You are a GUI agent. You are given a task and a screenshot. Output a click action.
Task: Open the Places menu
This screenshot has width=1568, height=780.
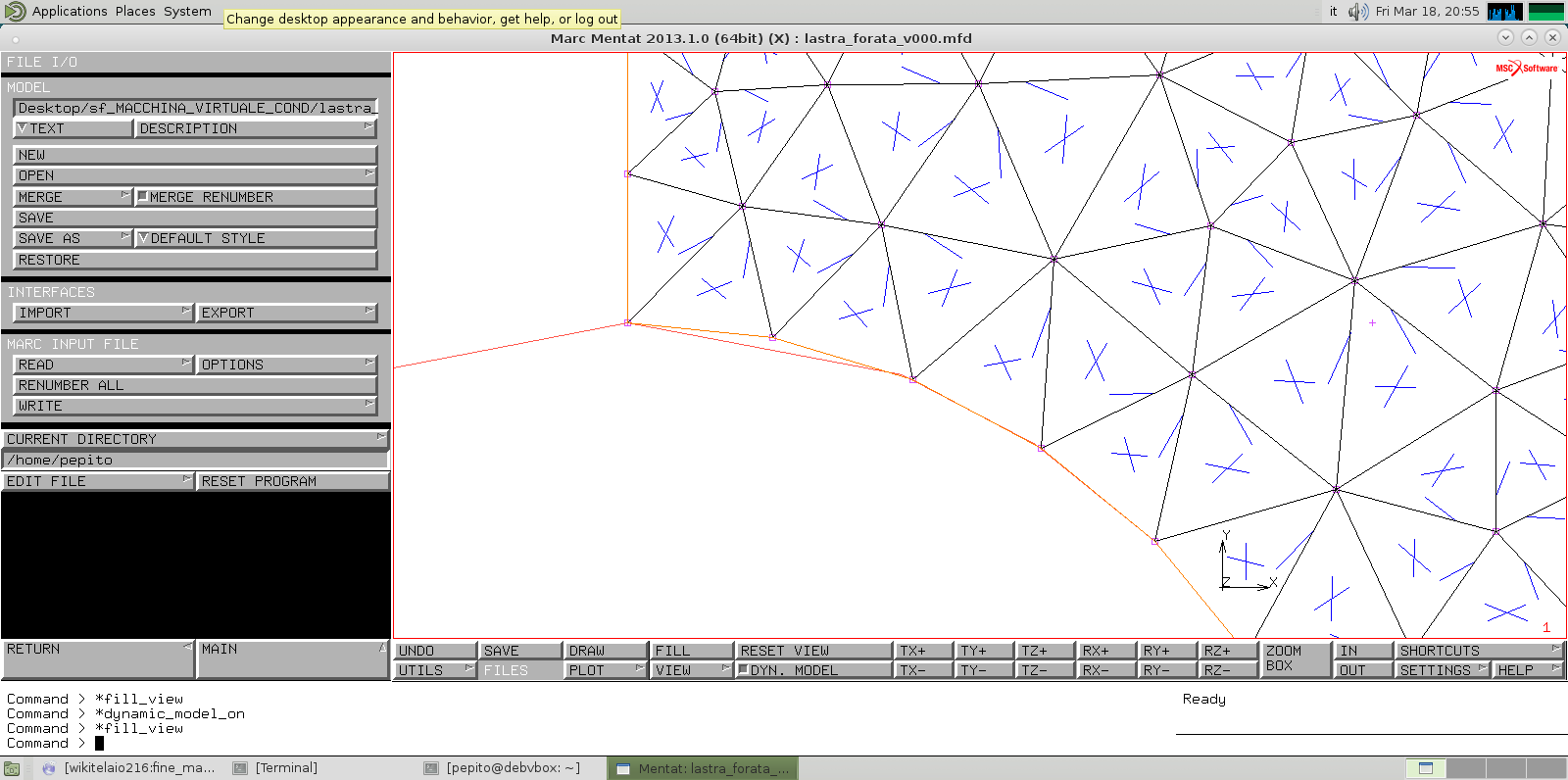[134, 12]
